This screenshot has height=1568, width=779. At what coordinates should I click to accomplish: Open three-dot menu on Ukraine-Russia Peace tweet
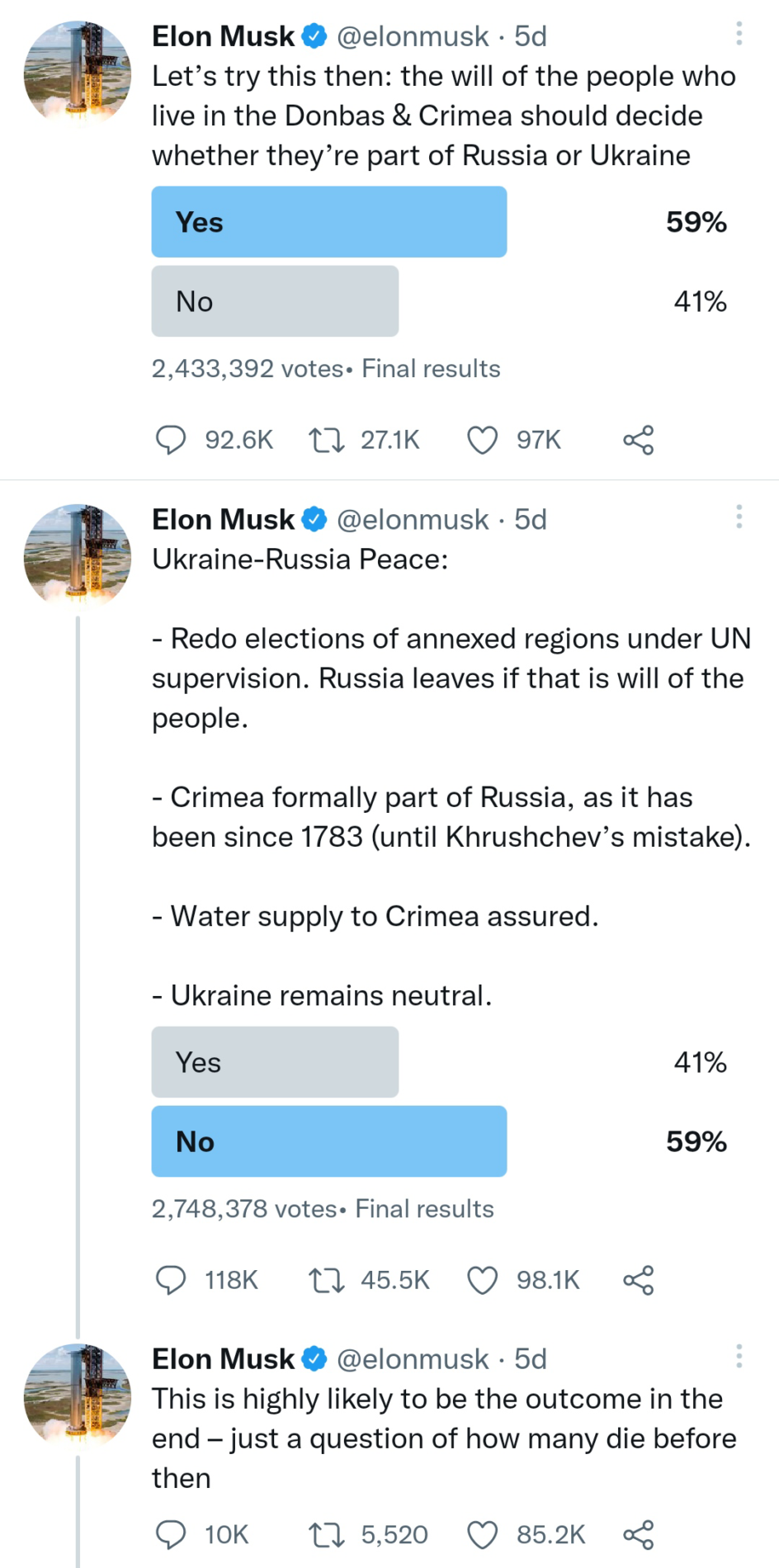click(x=739, y=517)
